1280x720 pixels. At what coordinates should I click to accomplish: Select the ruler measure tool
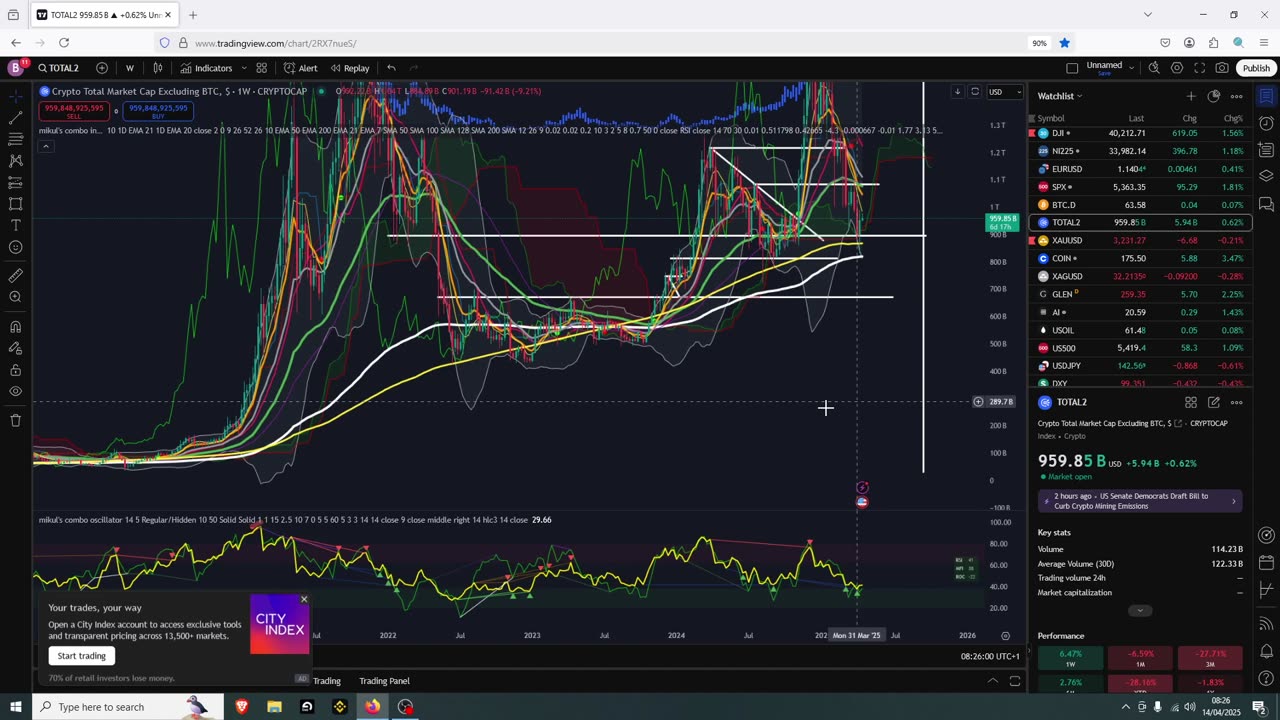tap(15, 276)
